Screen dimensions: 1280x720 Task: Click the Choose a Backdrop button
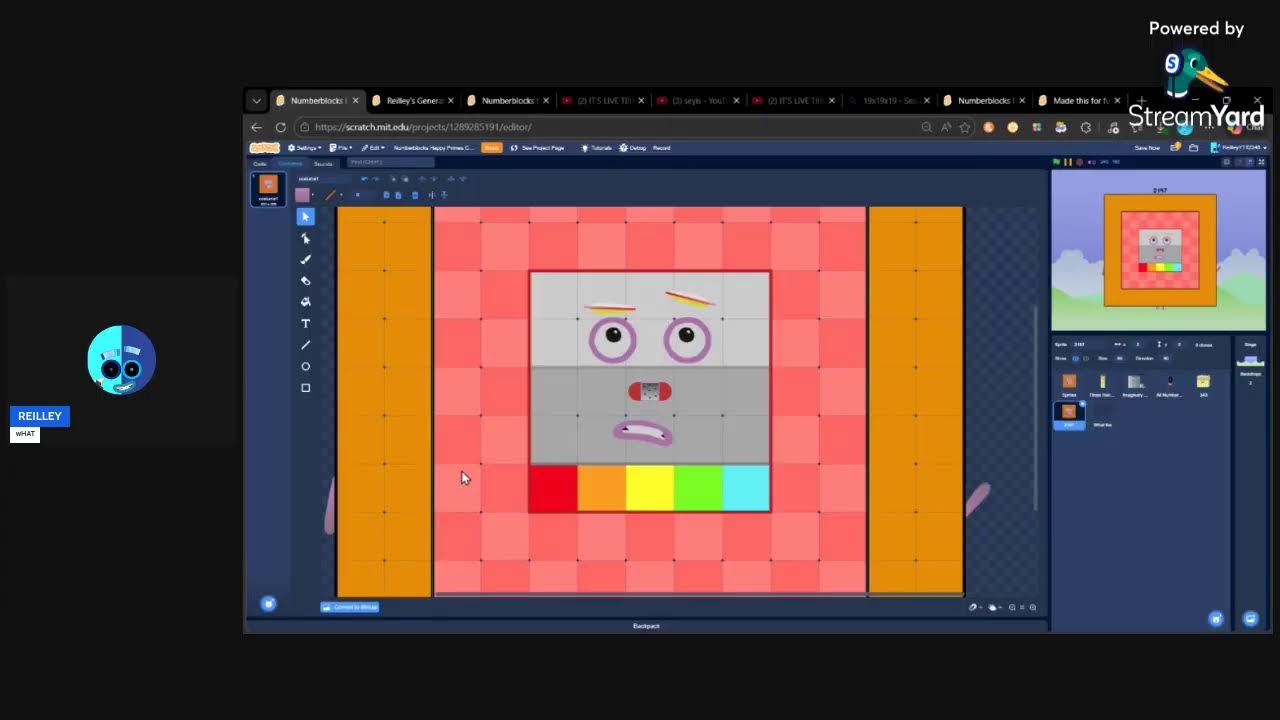point(1250,619)
